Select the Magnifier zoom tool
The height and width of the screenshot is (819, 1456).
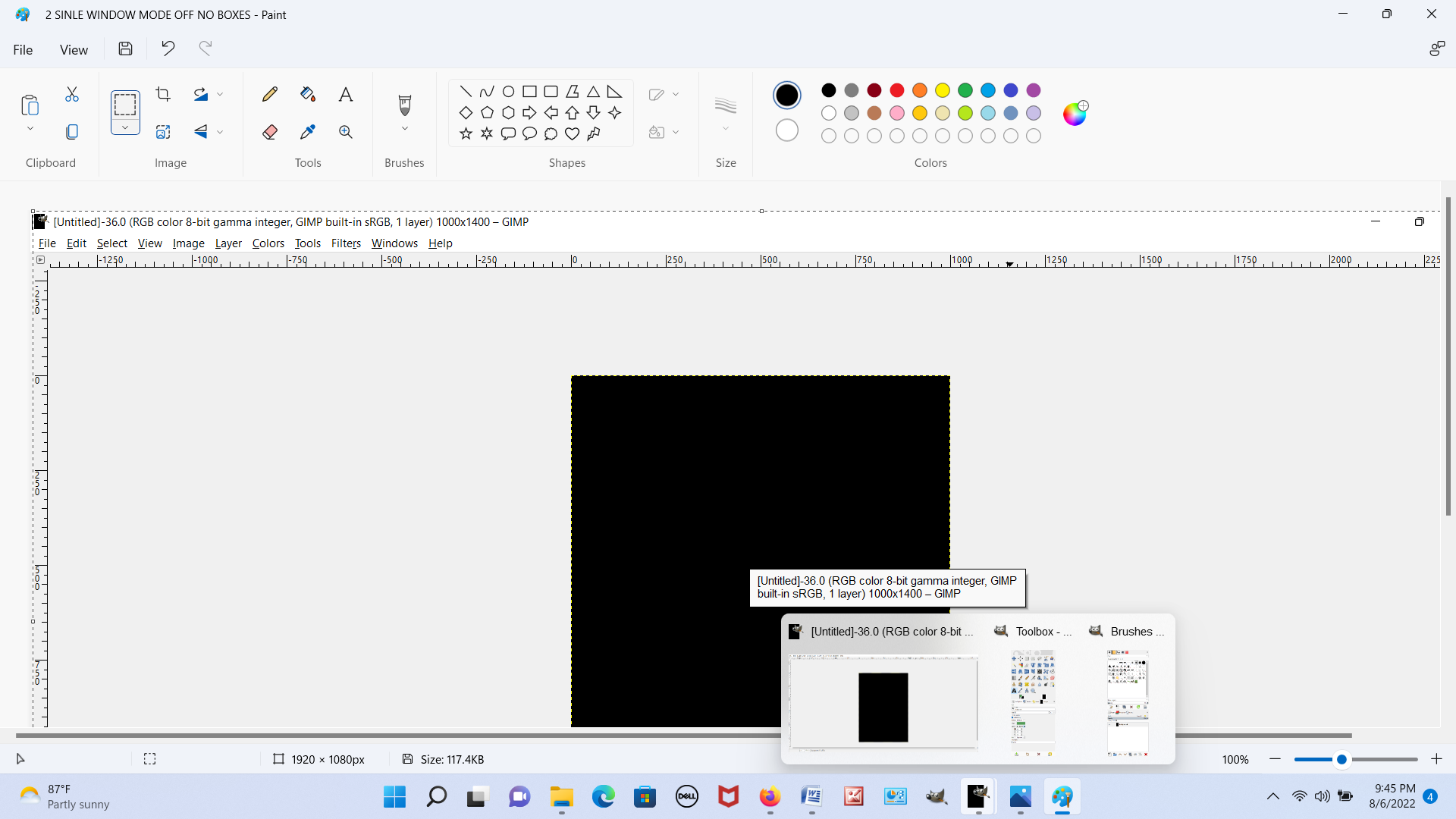(346, 132)
